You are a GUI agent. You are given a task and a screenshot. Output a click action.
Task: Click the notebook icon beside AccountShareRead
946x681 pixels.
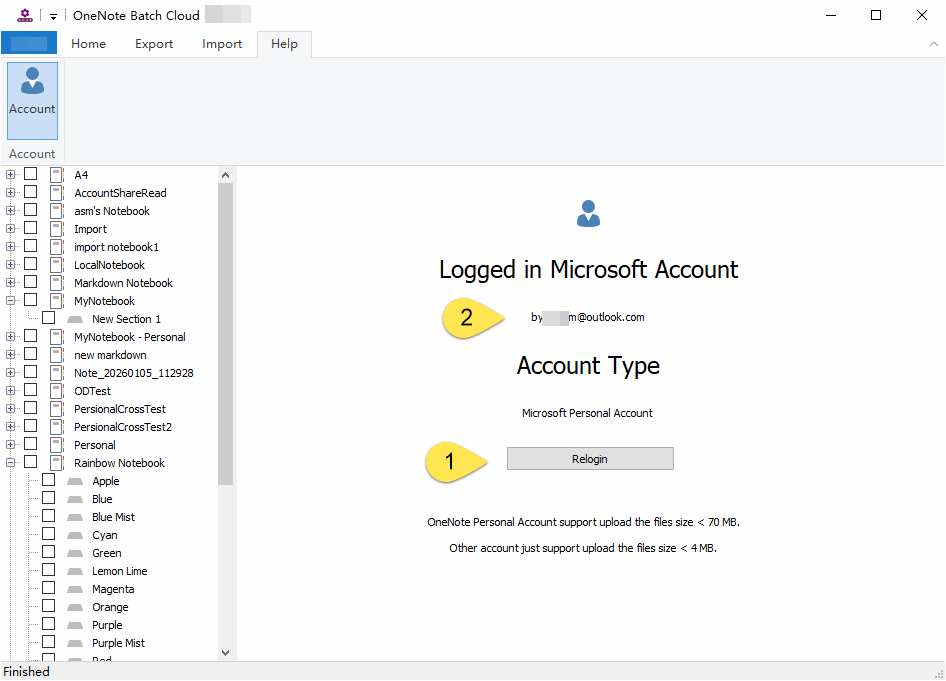(56, 193)
